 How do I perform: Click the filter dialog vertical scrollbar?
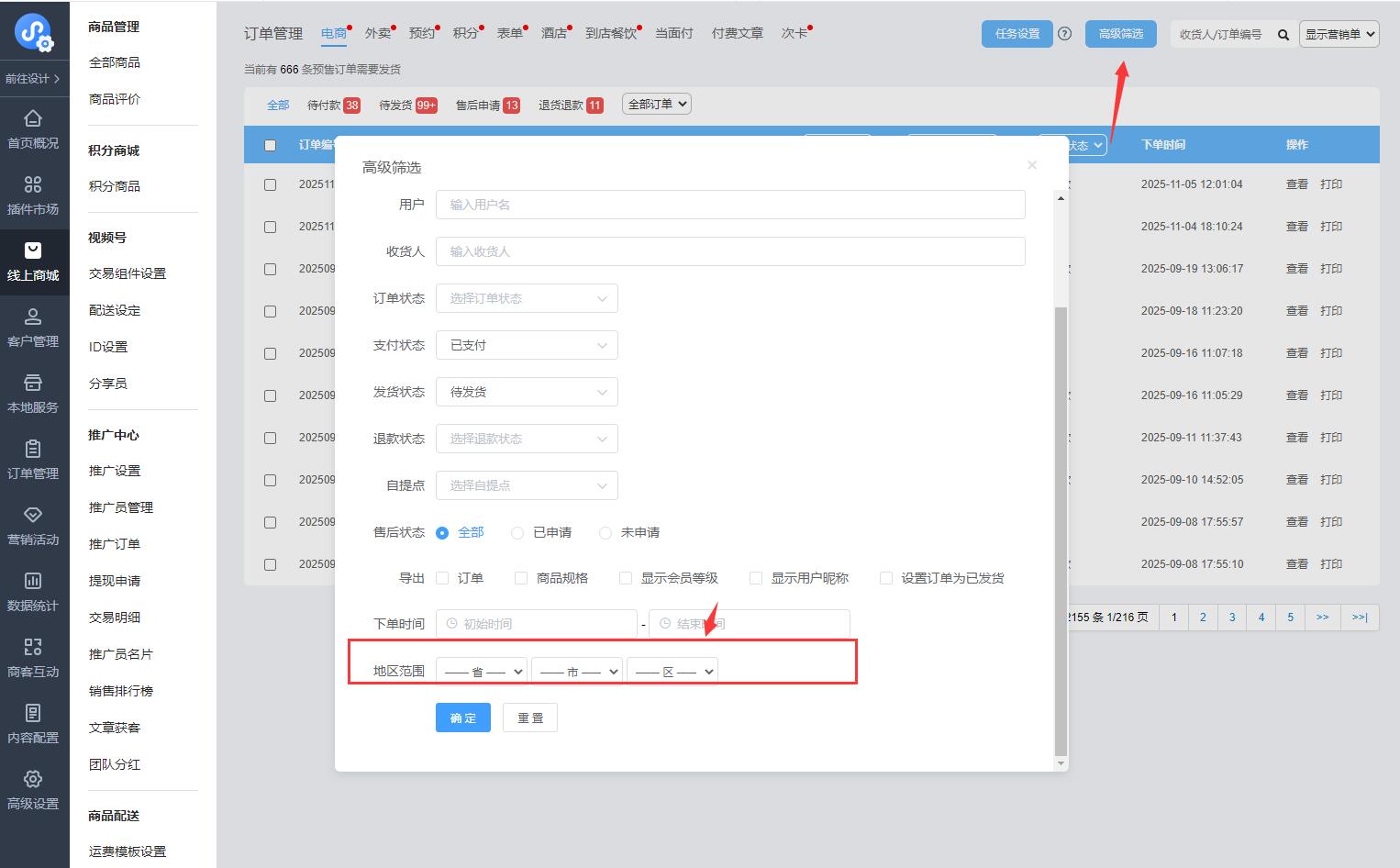1061,530
